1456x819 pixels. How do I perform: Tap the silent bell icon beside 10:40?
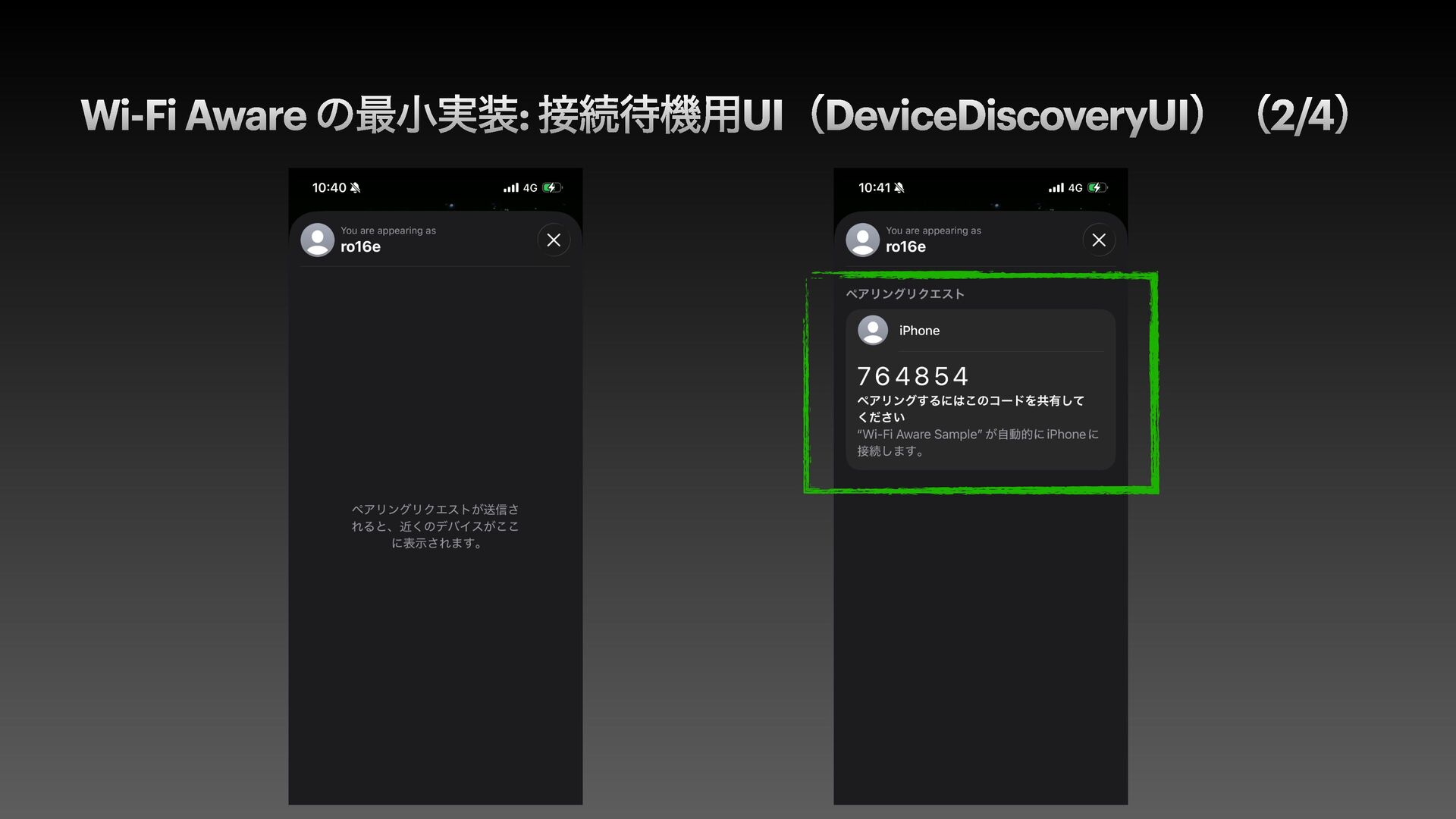click(x=356, y=187)
